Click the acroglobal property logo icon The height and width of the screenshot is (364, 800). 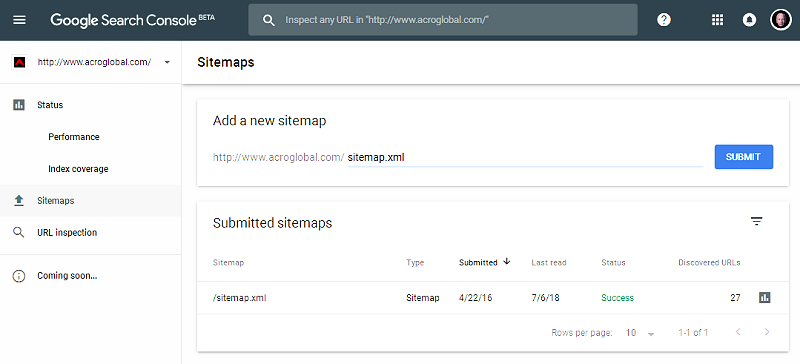pos(19,62)
